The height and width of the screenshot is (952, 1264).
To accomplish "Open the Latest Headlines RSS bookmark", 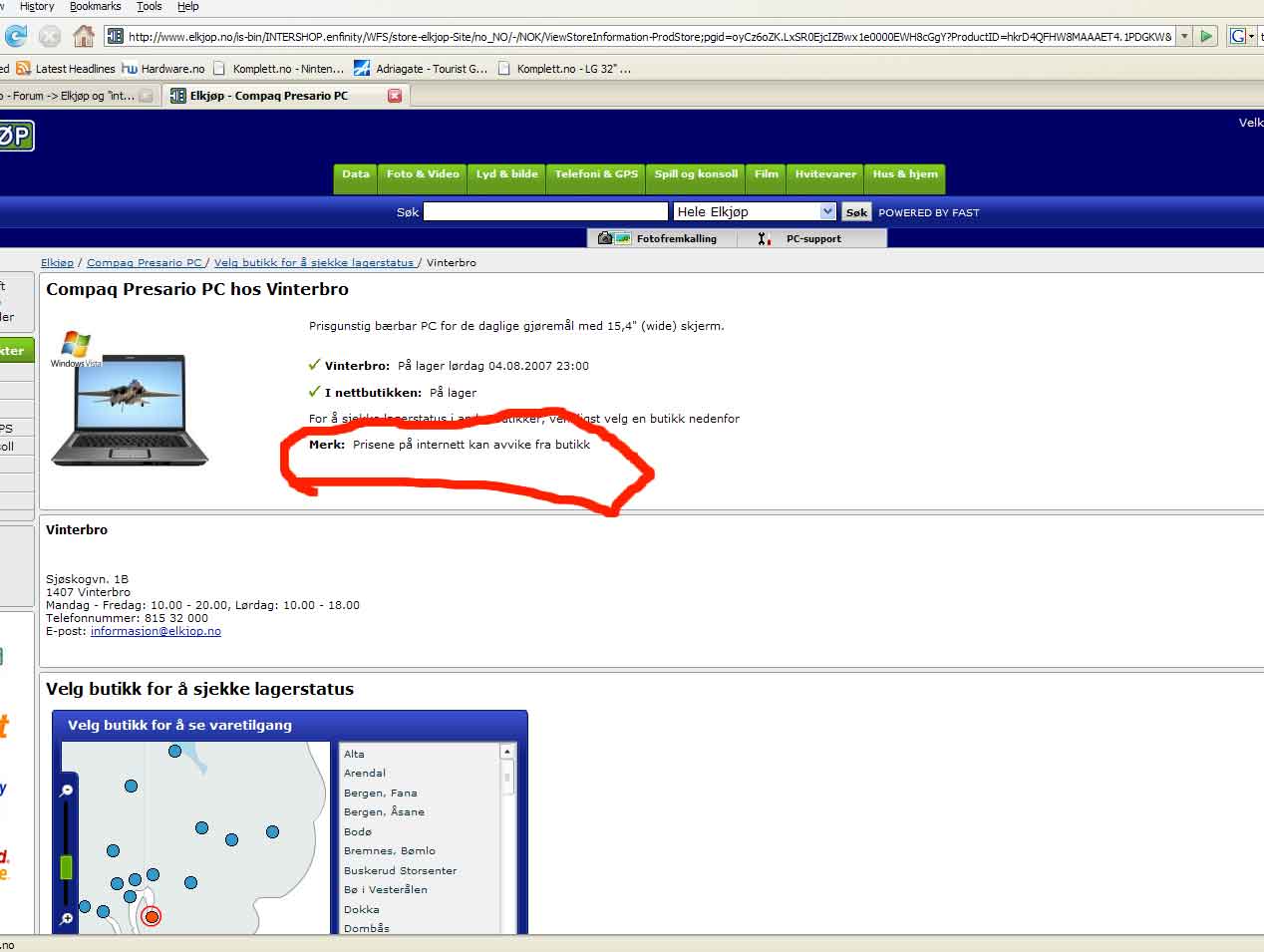I will pyautogui.click(x=66, y=69).
